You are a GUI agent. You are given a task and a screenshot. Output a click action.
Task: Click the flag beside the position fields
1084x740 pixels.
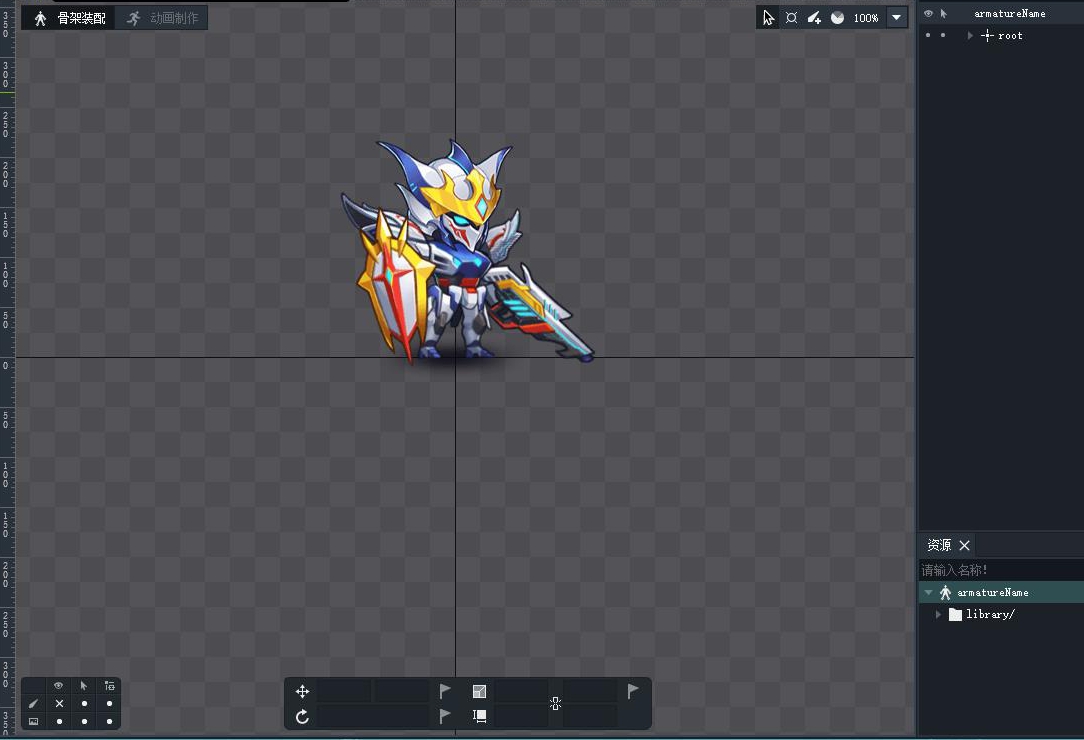[x=445, y=691]
